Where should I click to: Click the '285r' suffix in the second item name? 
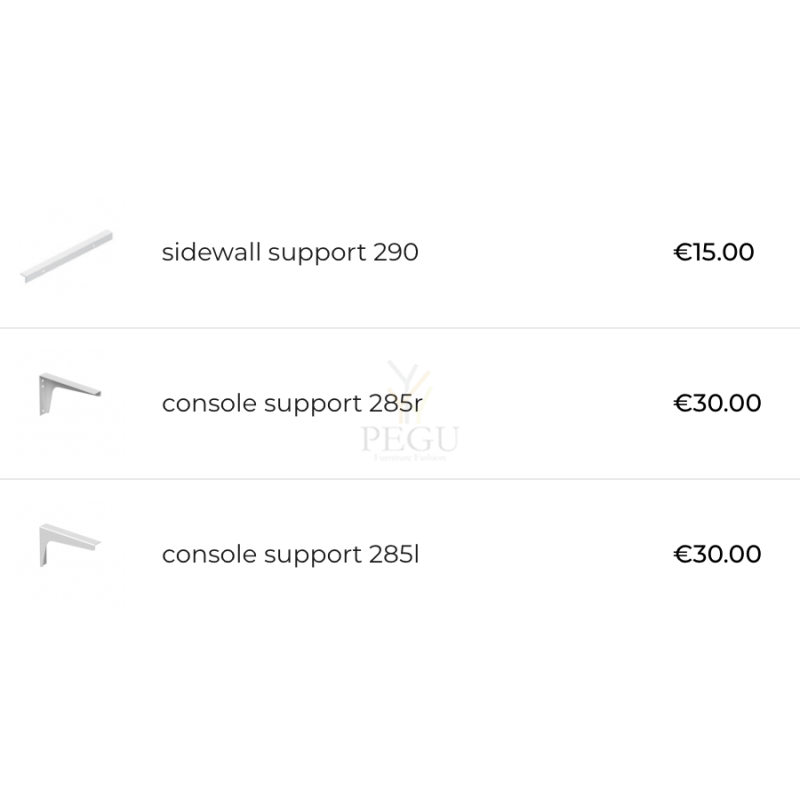click(x=396, y=403)
